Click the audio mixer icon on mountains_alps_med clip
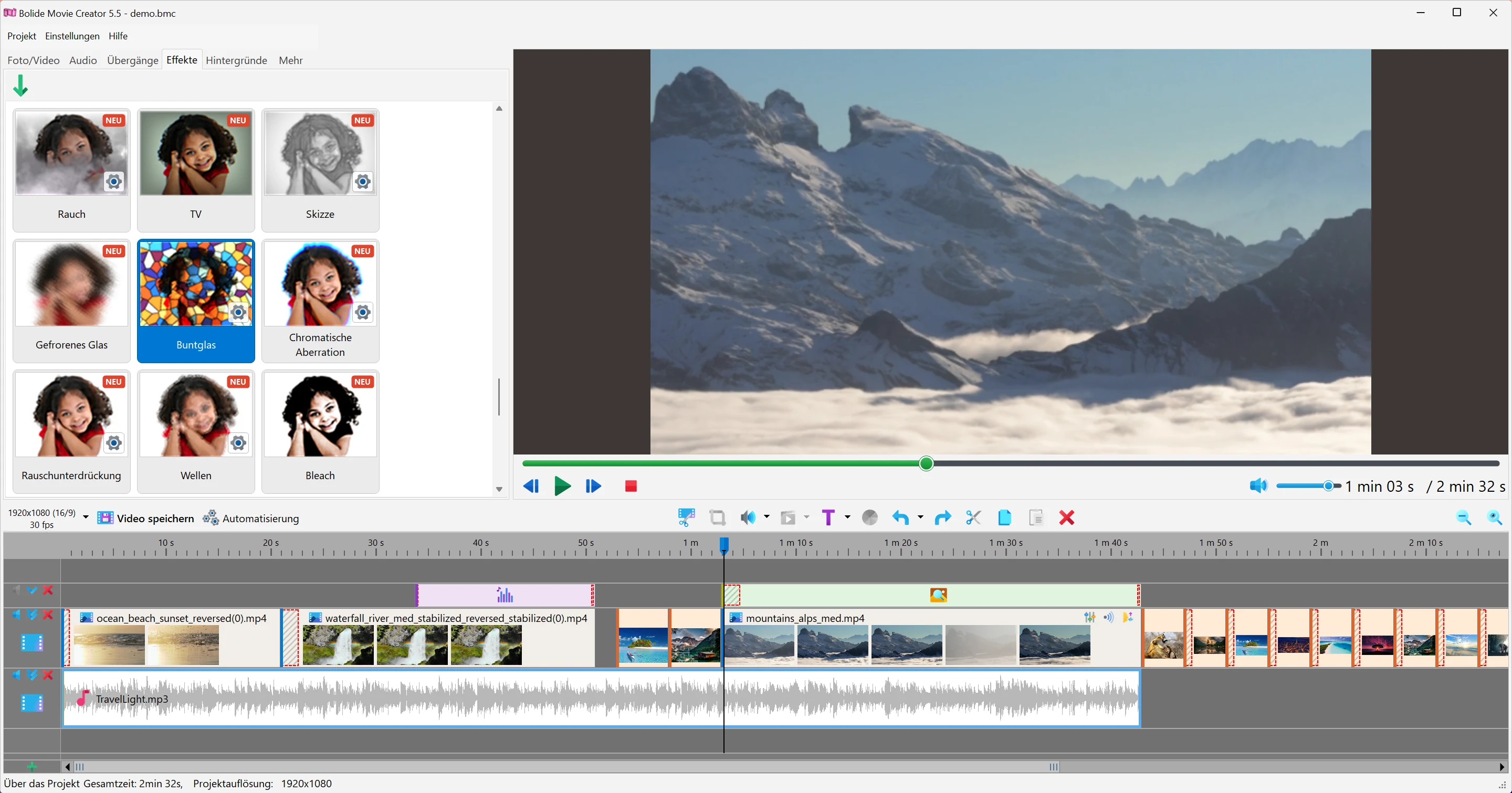The width and height of the screenshot is (1512, 793). pos(1090,617)
